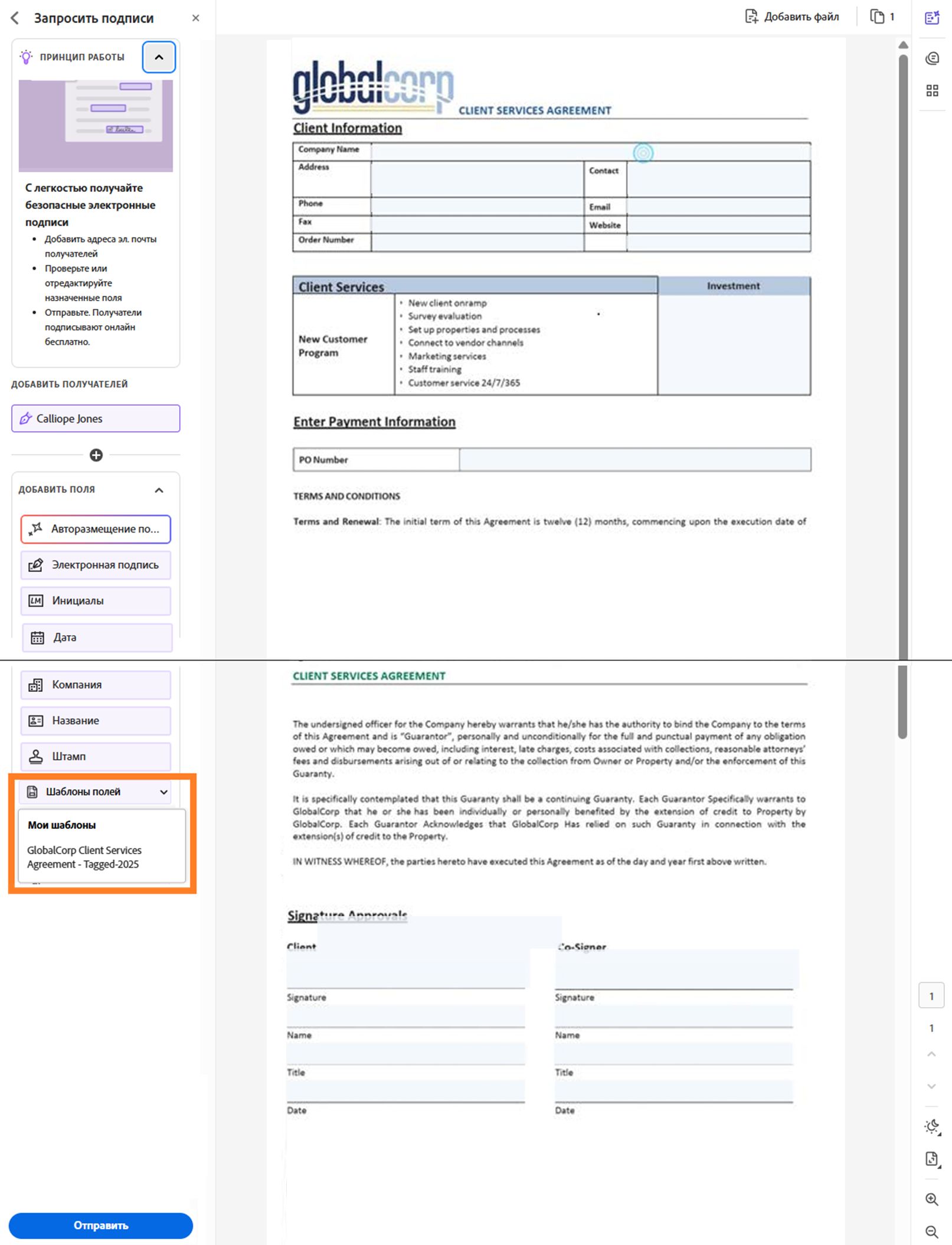Go back using the left arrow icon
952x1245 pixels.
pyautogui.click(x=15, y=18)
